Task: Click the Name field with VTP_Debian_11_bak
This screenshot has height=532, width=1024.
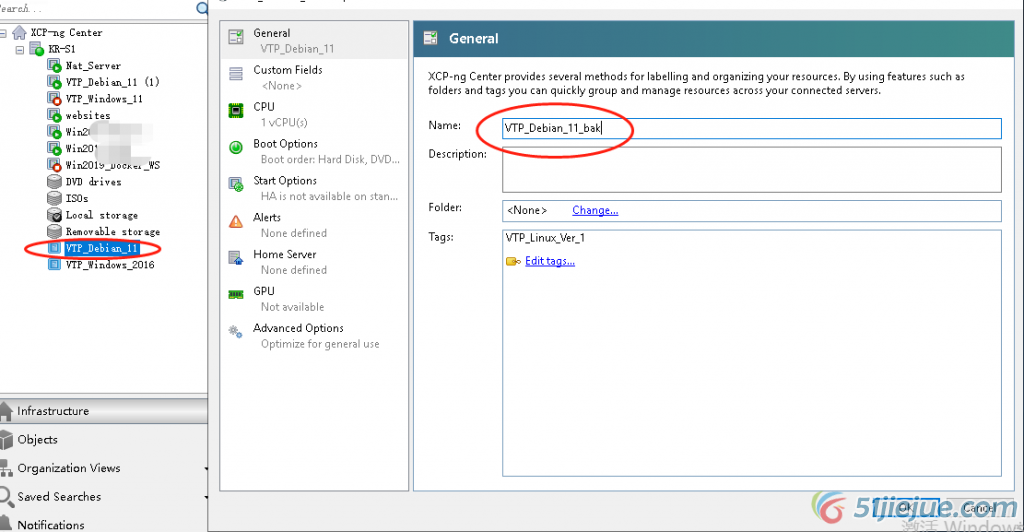Action: click(x=750, y=128)
